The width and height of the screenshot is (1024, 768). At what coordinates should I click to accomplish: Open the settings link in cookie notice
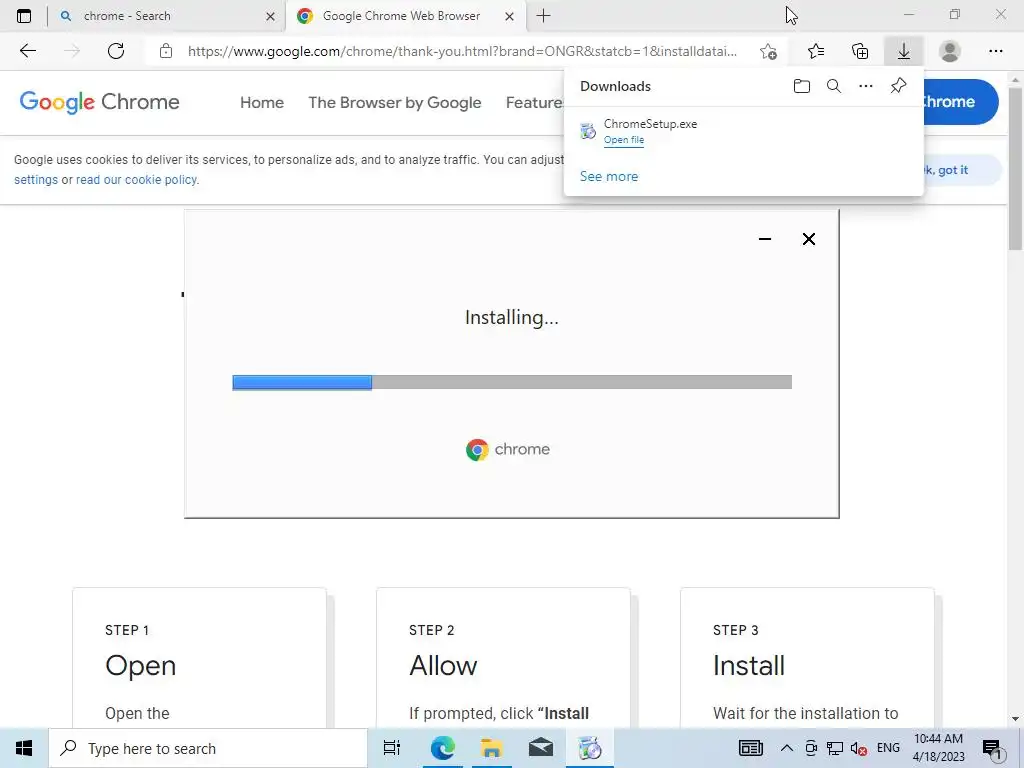click(36, 180)
